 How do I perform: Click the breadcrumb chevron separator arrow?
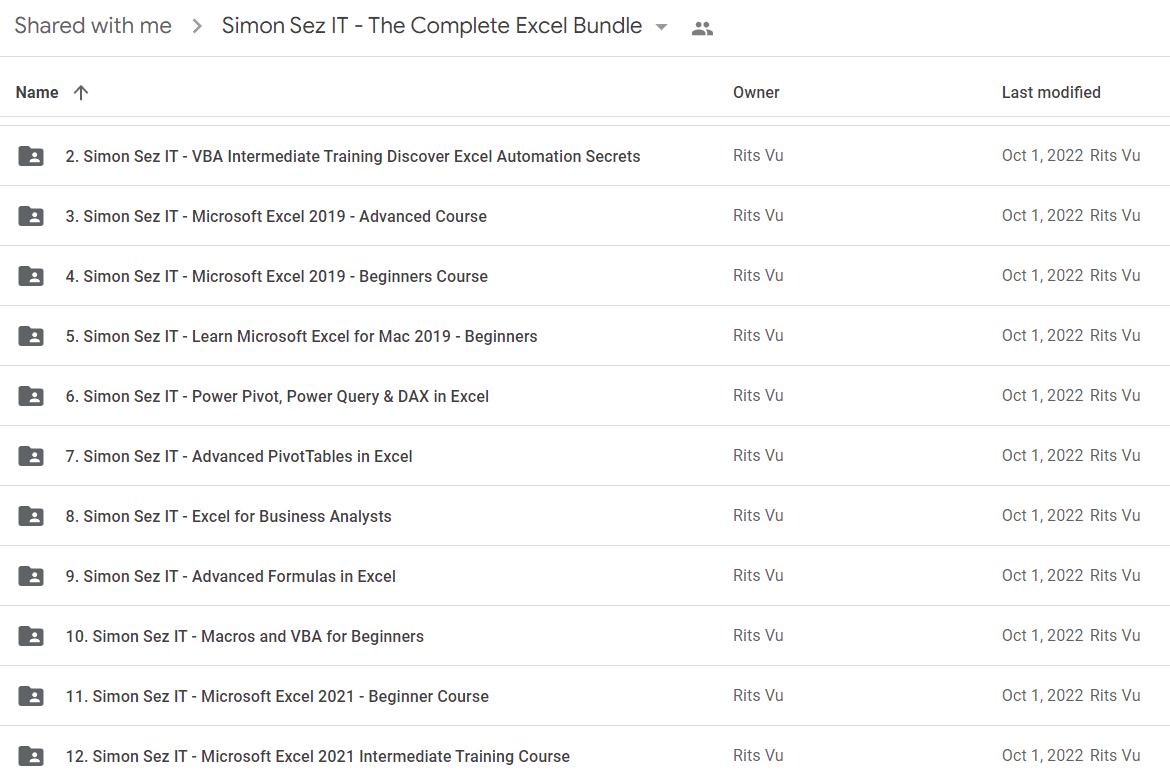197,27
